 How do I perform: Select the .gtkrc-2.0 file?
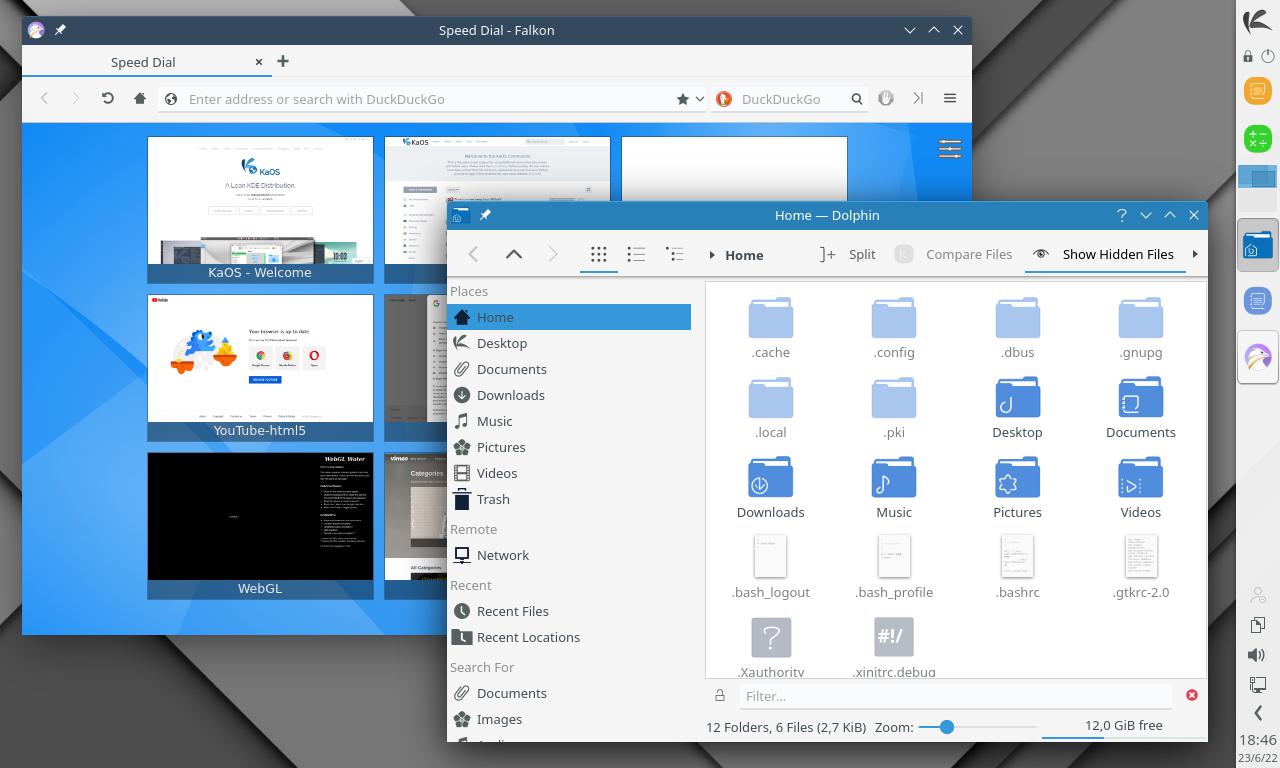pyautogui.click(x=1140, y=567)
